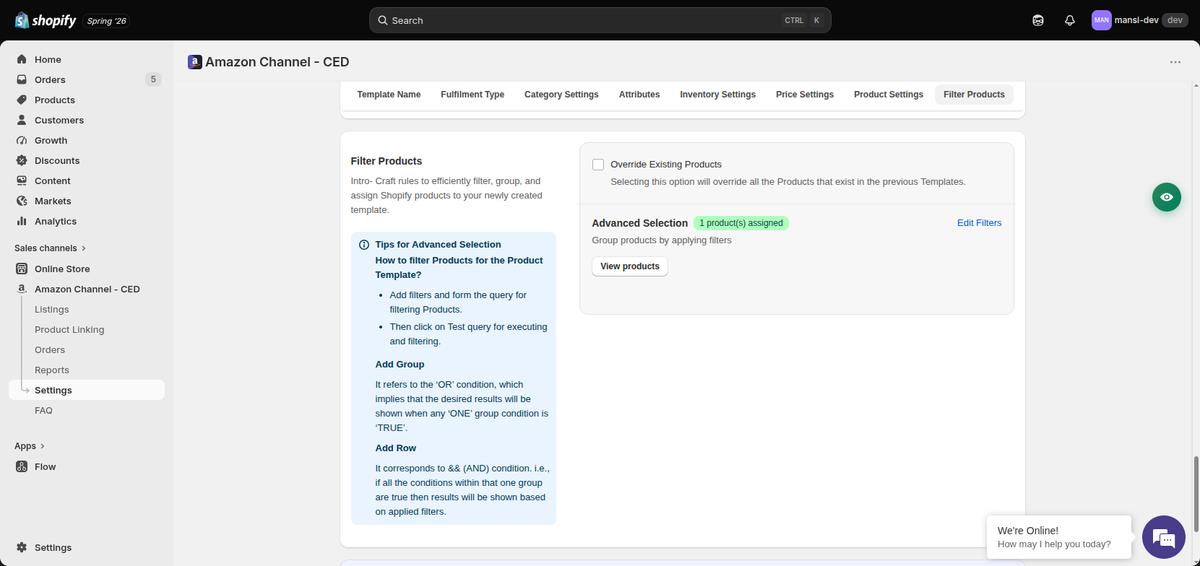The height and width of the screenshot is (566, 1200).
Task: Click the Growth icon in sidebar
Action: coord(22,140)
